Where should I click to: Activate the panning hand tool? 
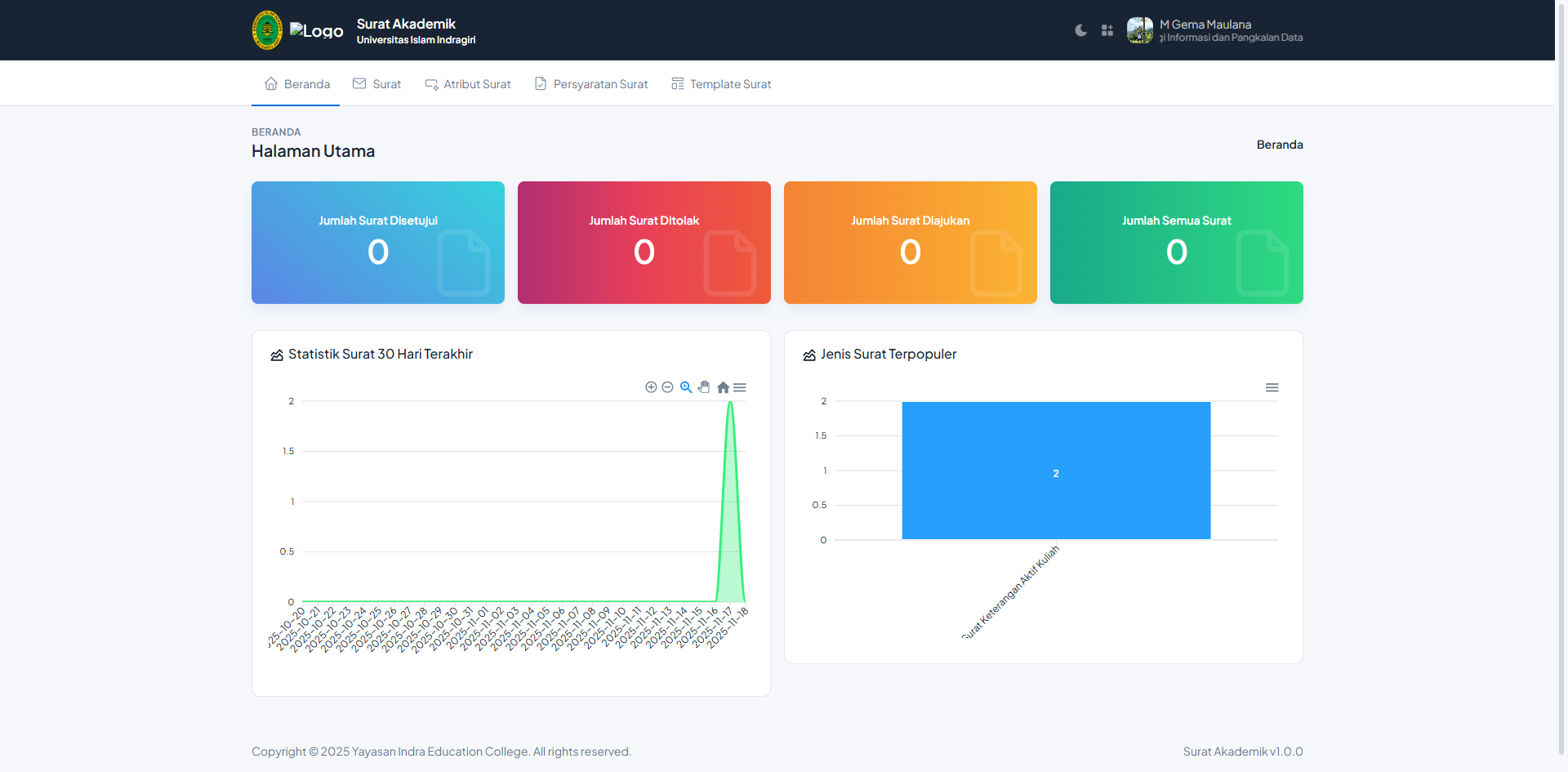point(704,387)
